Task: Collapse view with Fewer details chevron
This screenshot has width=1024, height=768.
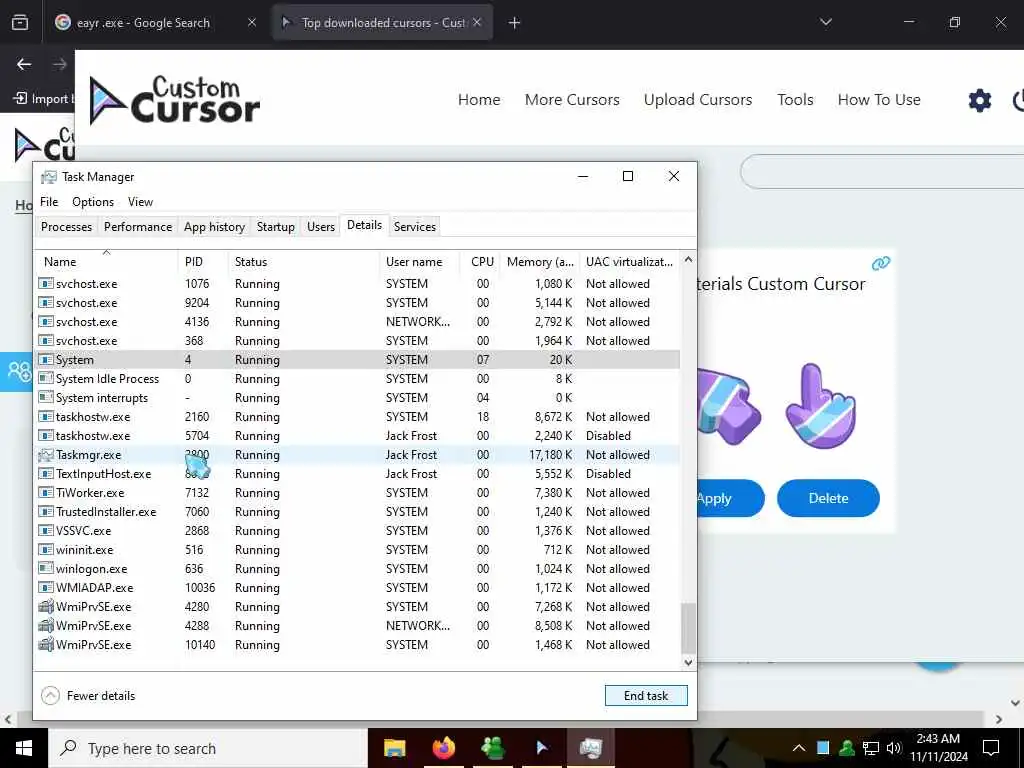Action: tap(50, 696)
